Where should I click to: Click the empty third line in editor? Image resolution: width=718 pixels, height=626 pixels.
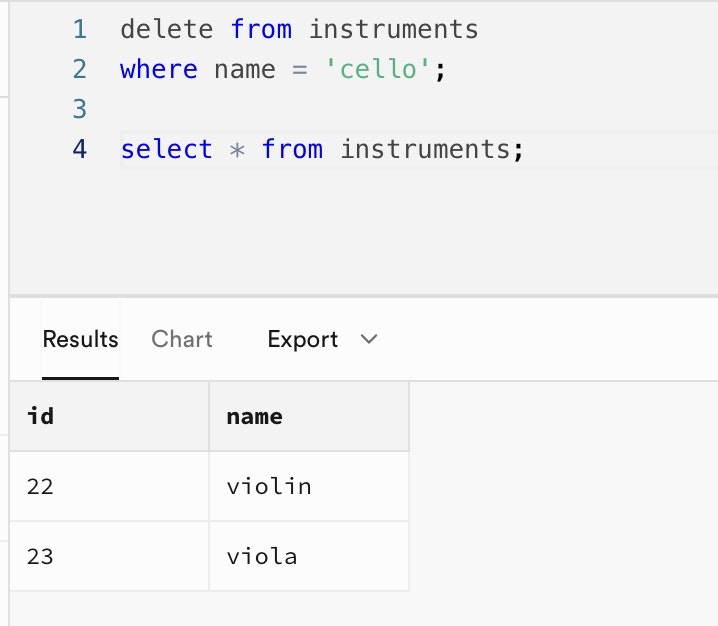(x=300, y=109)
